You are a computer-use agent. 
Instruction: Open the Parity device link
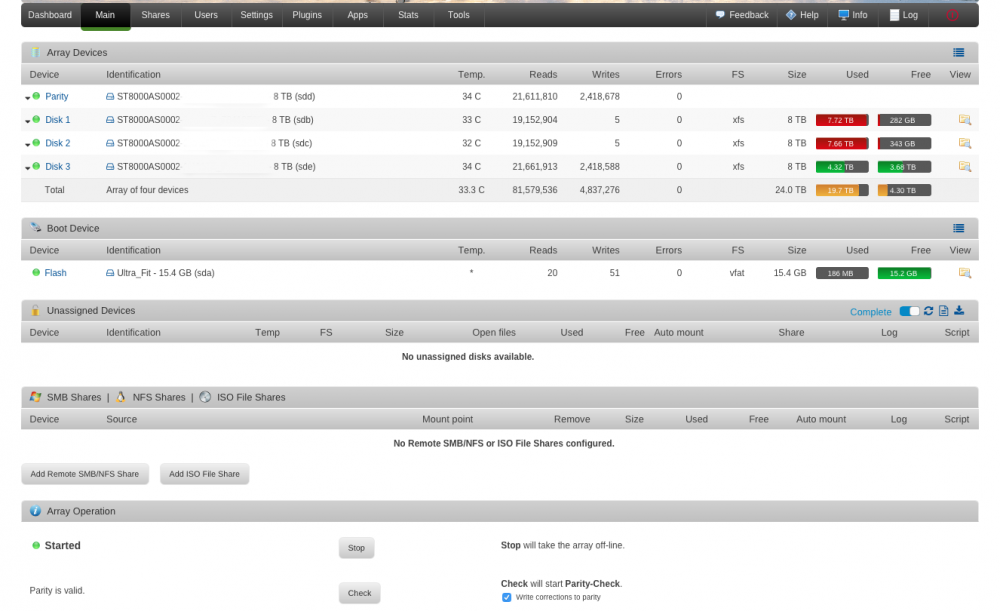56,96
